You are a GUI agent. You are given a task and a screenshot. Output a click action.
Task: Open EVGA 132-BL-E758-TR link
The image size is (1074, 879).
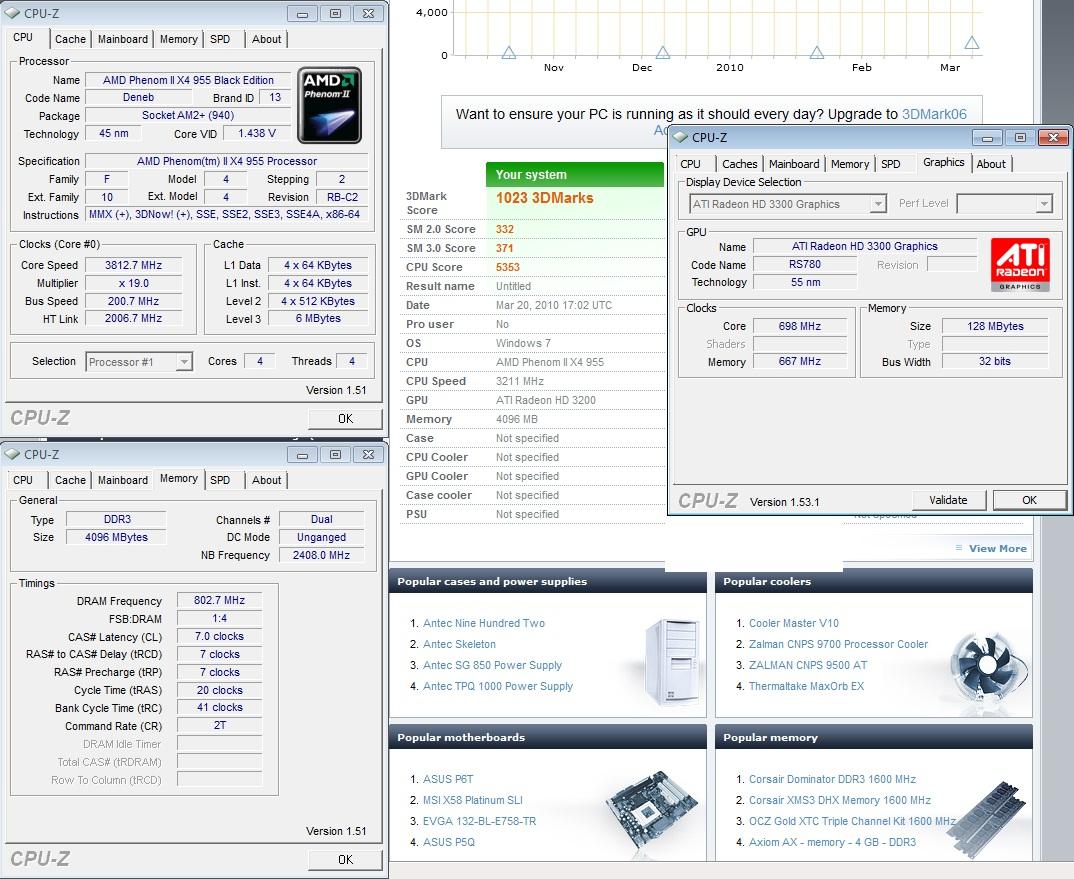pos(479,821)
